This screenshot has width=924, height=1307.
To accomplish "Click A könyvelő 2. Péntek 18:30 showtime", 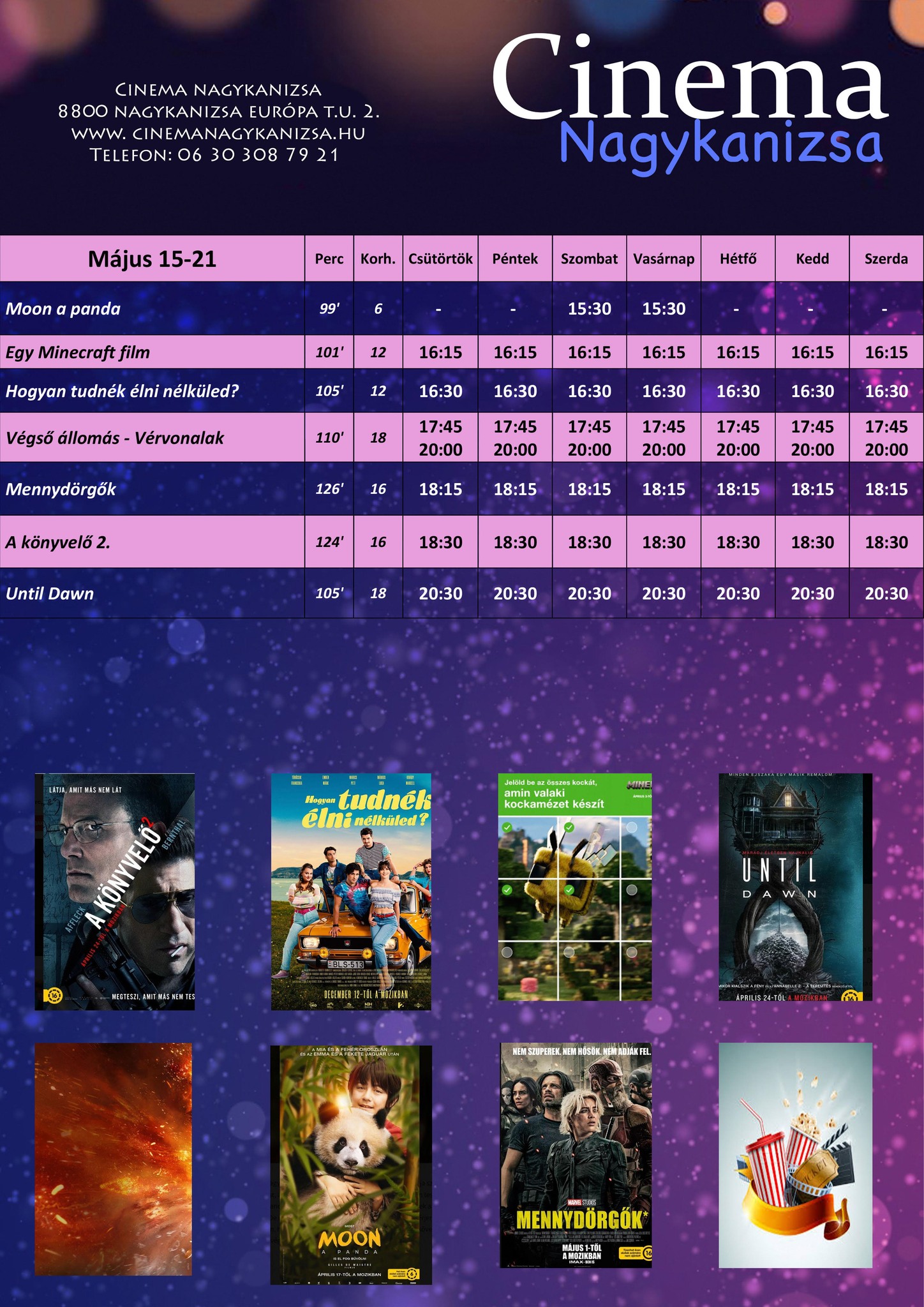I will coord(515,542).
